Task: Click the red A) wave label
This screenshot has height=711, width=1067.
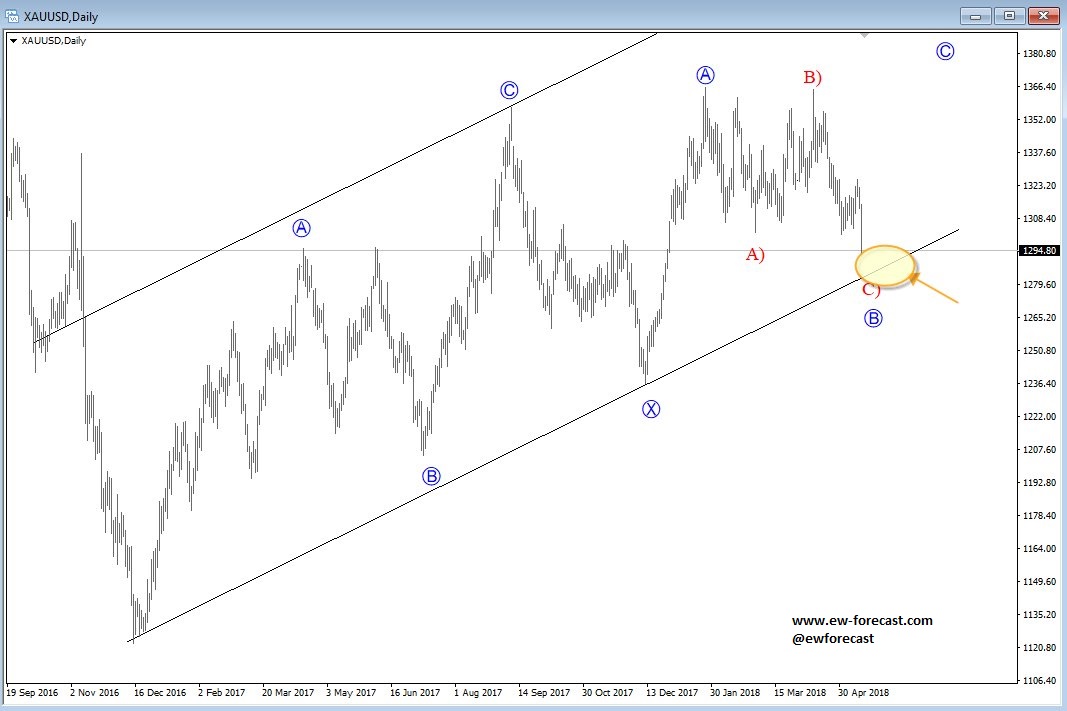Action: click(755, 254)
